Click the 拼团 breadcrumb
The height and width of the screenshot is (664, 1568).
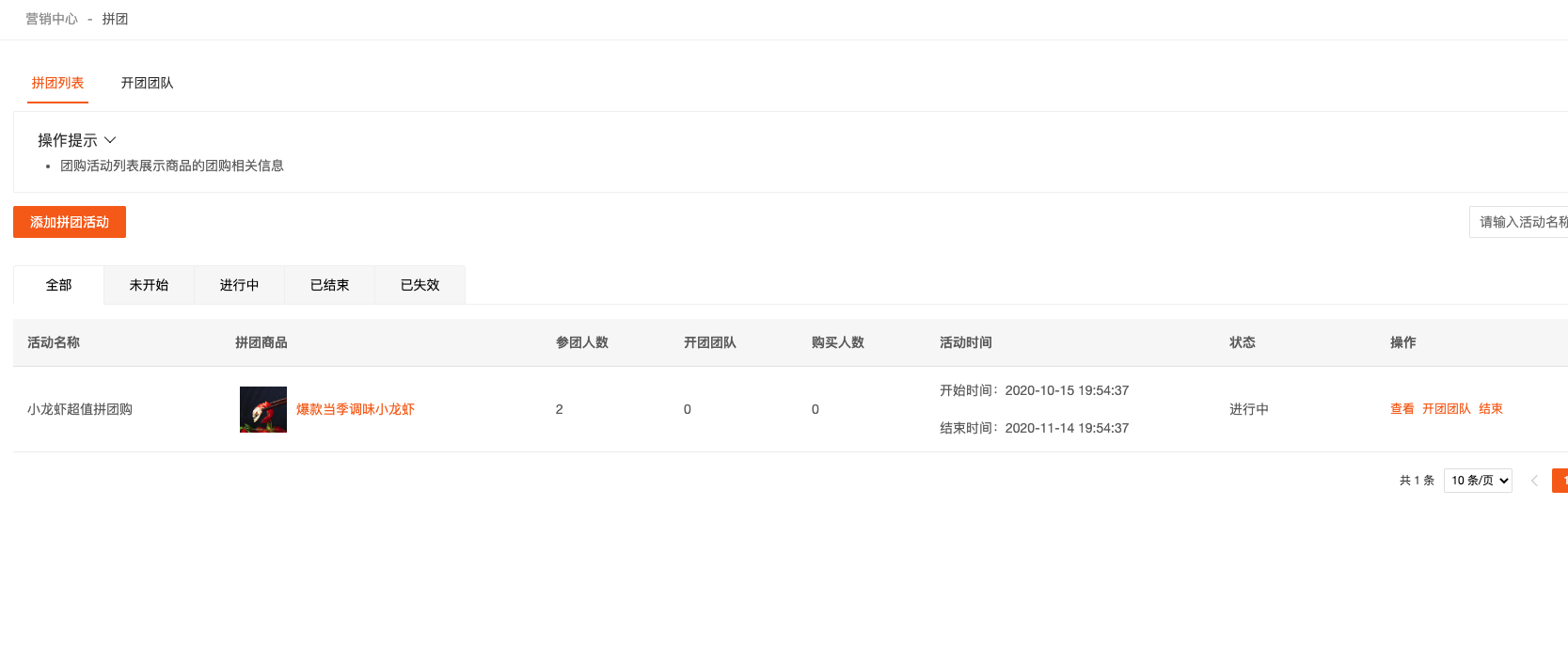[115, 19]
